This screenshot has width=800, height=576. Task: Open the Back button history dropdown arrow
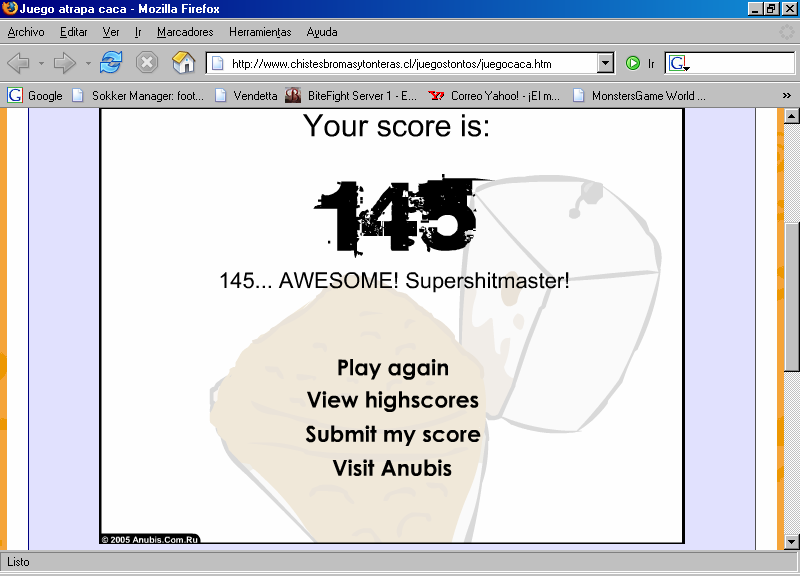[x=41, y=63]
